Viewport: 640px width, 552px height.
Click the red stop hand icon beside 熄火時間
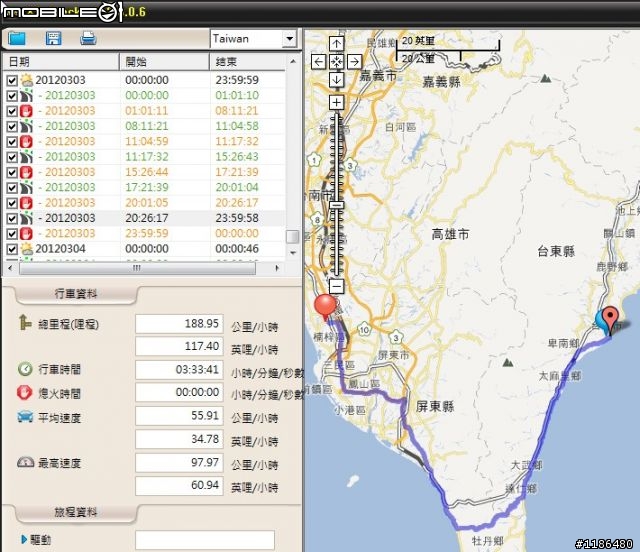pyautogui.click(x=24, y=392)
